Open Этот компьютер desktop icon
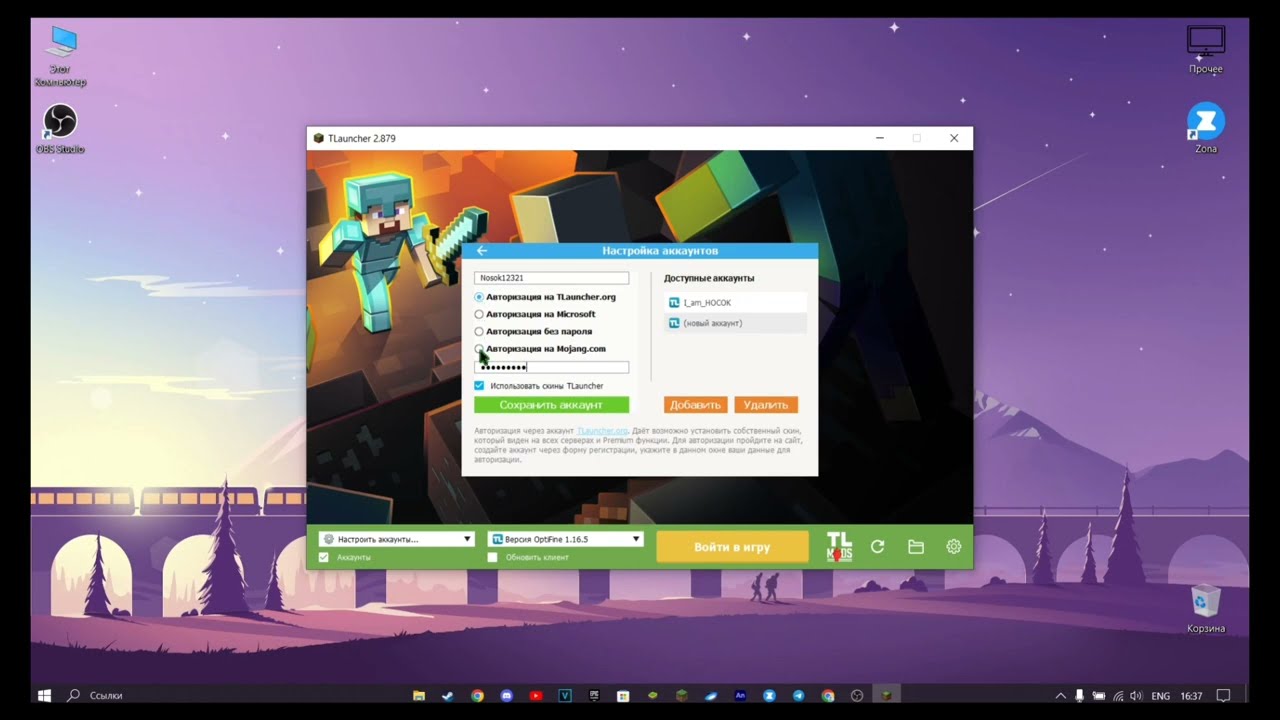This screenshot has height=720, width=1280. (x=61, y=56)
